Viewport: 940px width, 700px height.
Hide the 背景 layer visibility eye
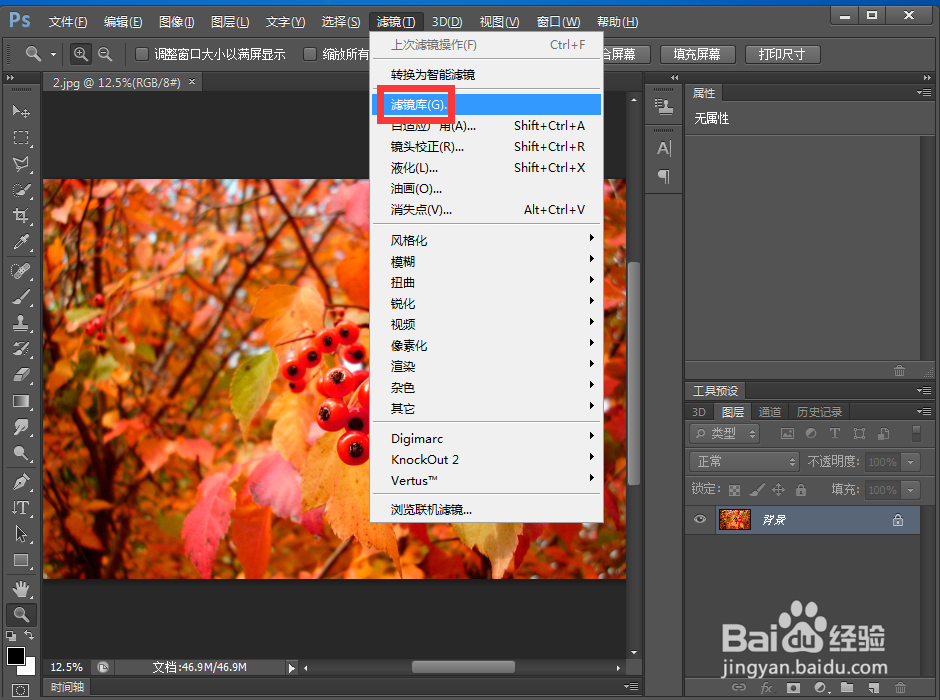[700, 519]
